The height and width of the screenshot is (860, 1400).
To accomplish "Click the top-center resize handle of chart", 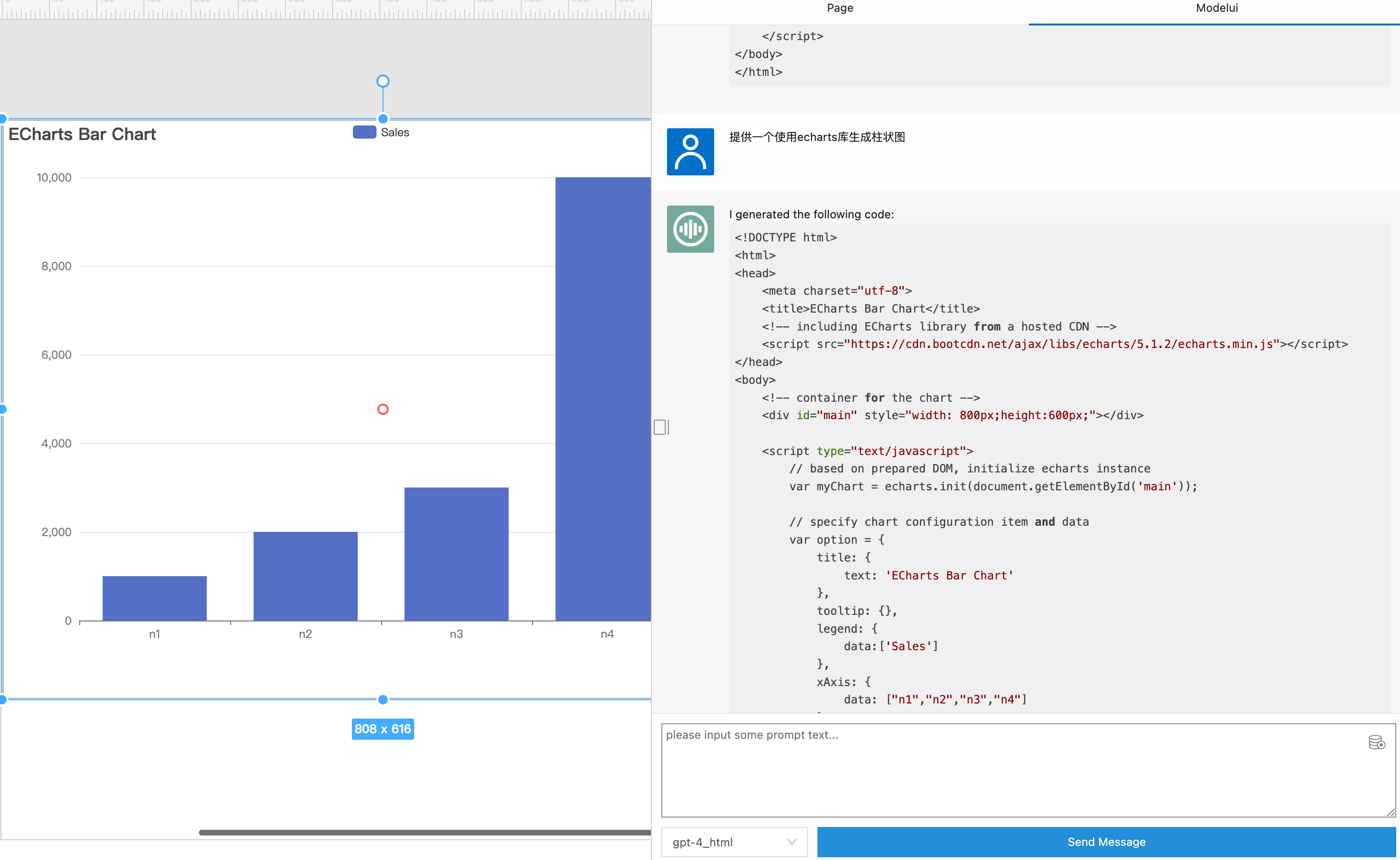I will [383, 119].
